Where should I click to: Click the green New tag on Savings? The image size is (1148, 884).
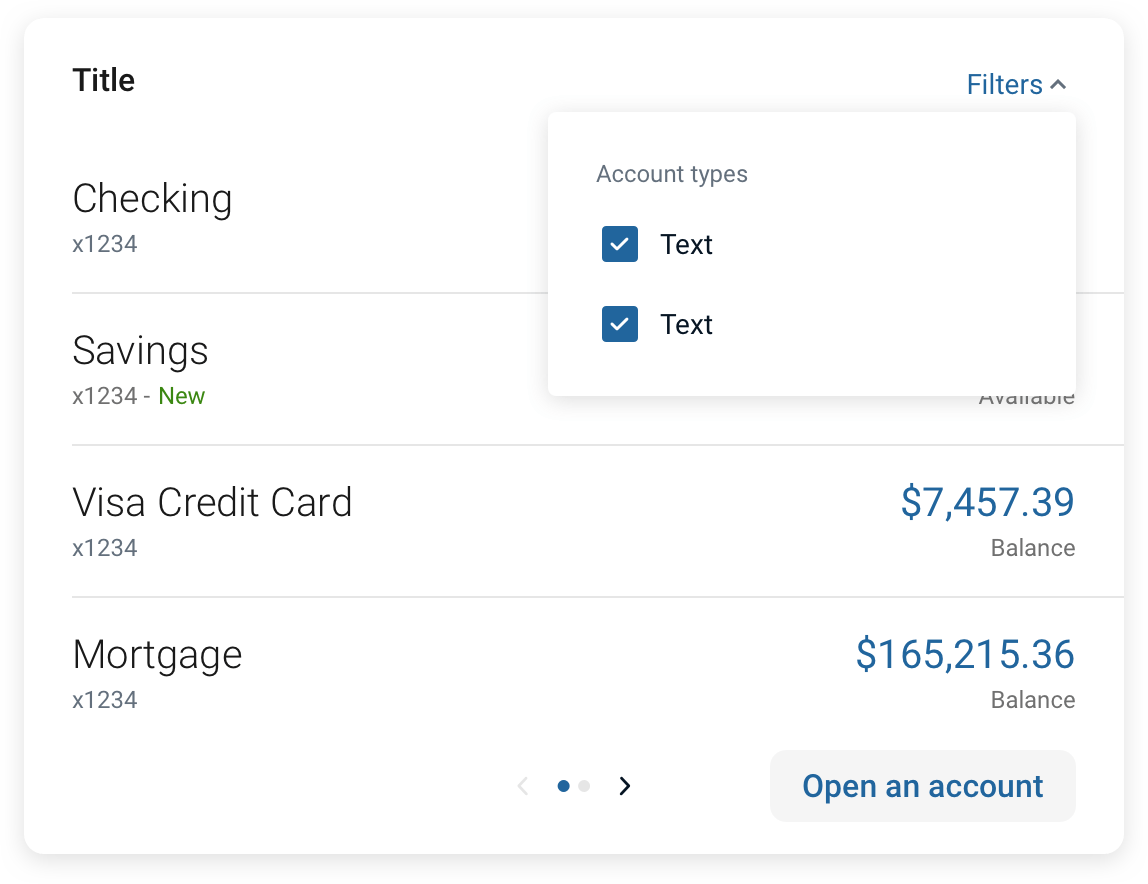coord(182,396)
